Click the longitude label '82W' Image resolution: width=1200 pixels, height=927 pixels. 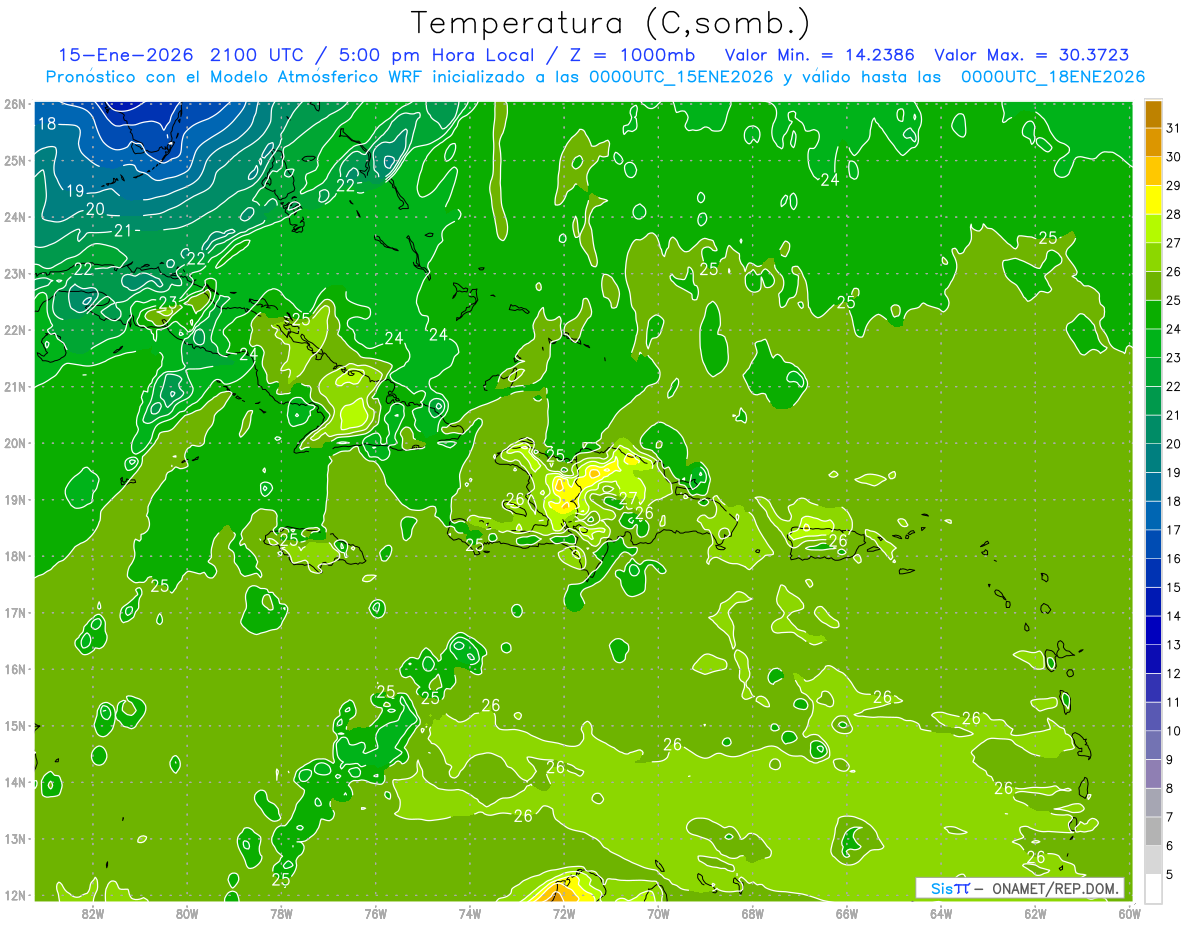(92, 913)
